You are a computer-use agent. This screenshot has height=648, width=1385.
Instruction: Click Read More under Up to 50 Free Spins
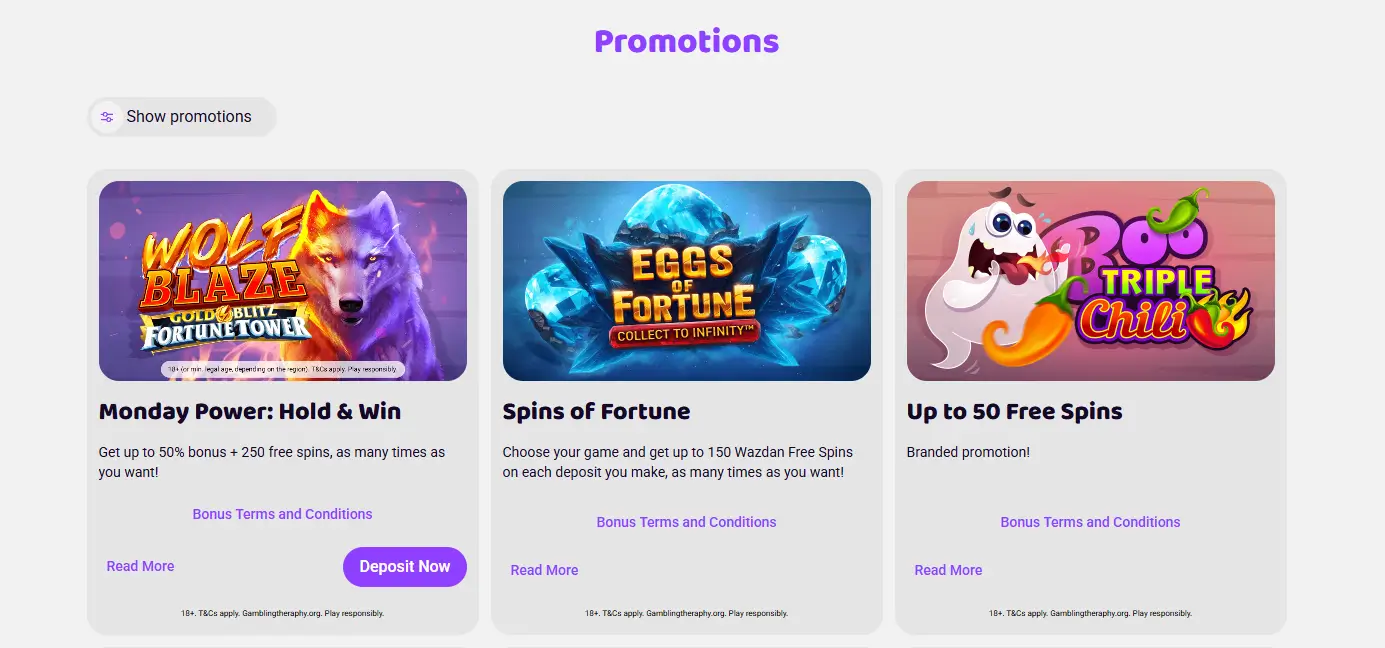(948, 570)
